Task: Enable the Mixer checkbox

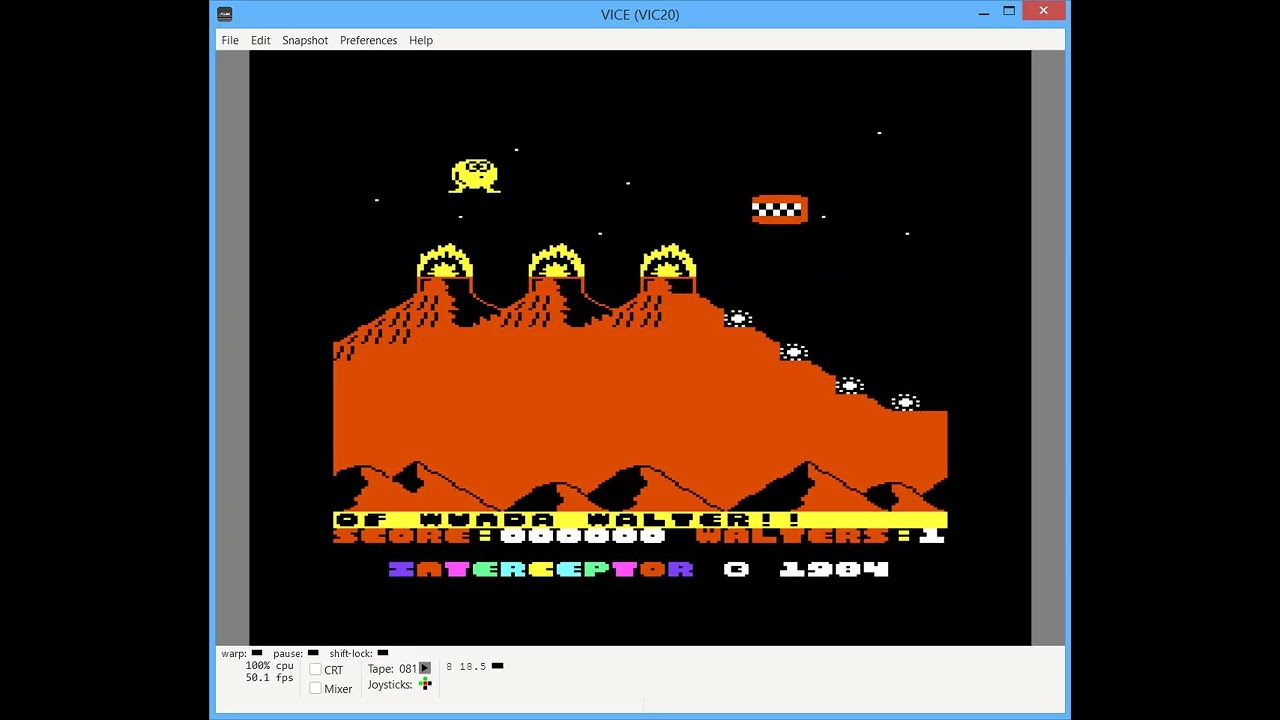Action: 315,688
